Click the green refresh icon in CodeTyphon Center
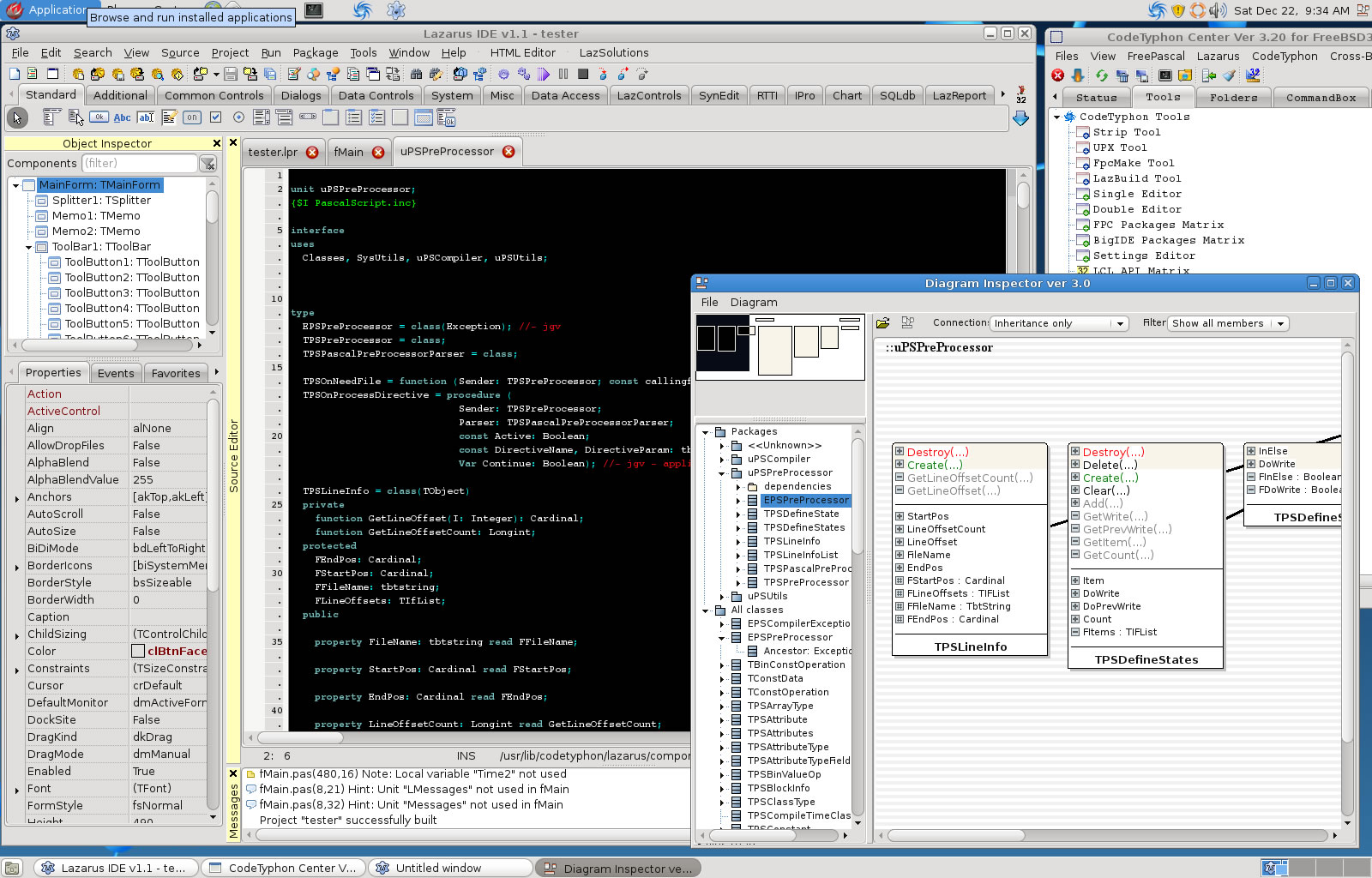The width and height of the screenshot is (1372, 878). (1101, 75)
